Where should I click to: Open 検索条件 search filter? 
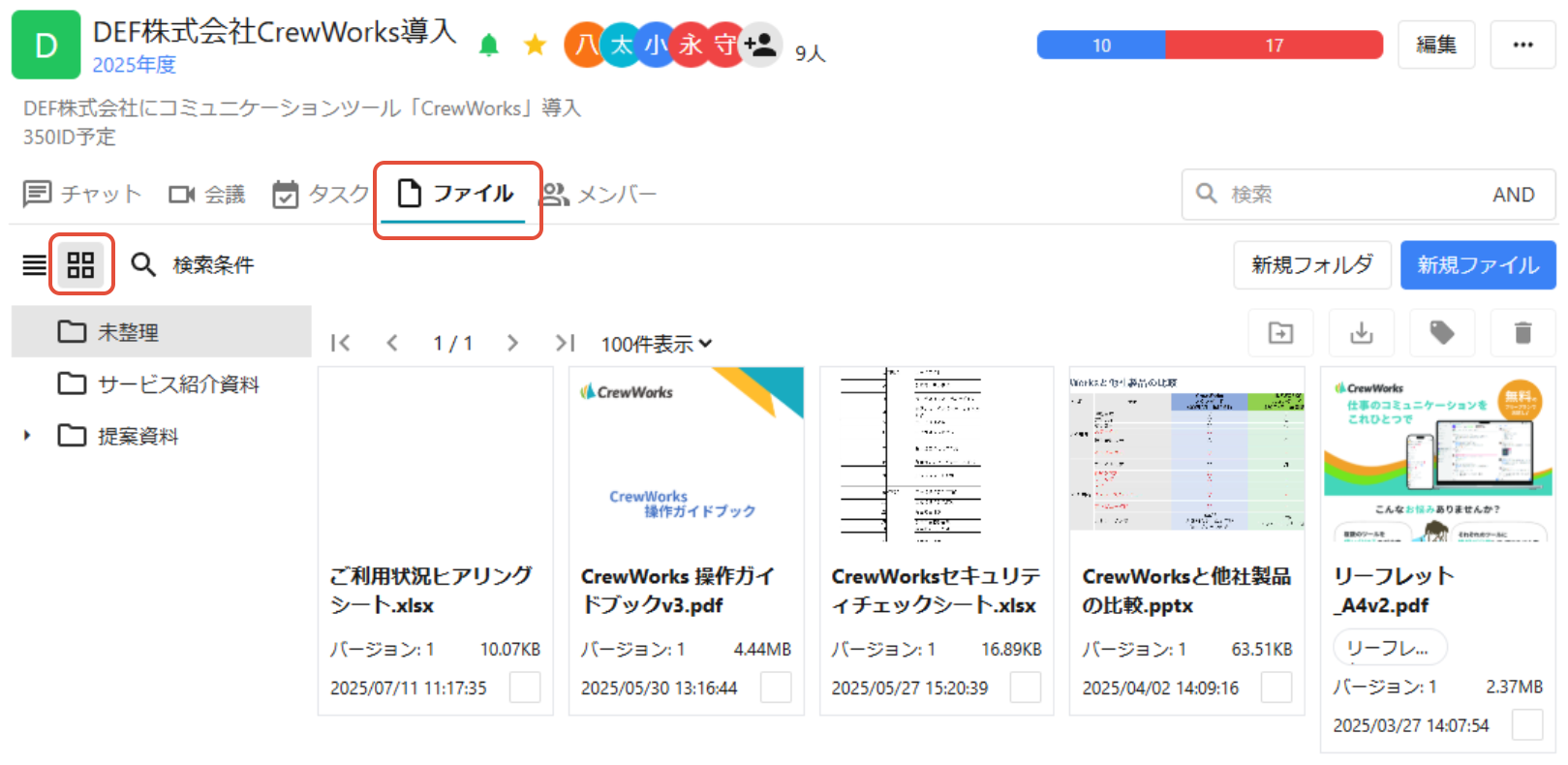pyautogui.click(x=192, y=264)
